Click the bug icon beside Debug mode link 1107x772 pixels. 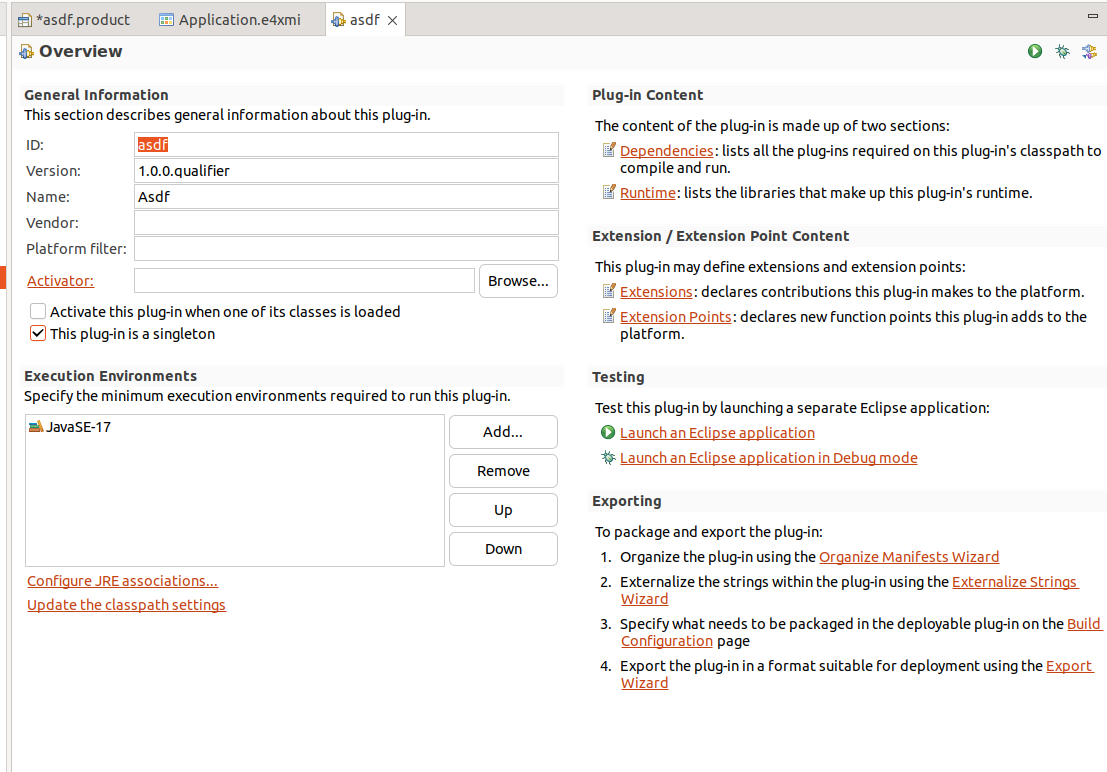[608, 458]
